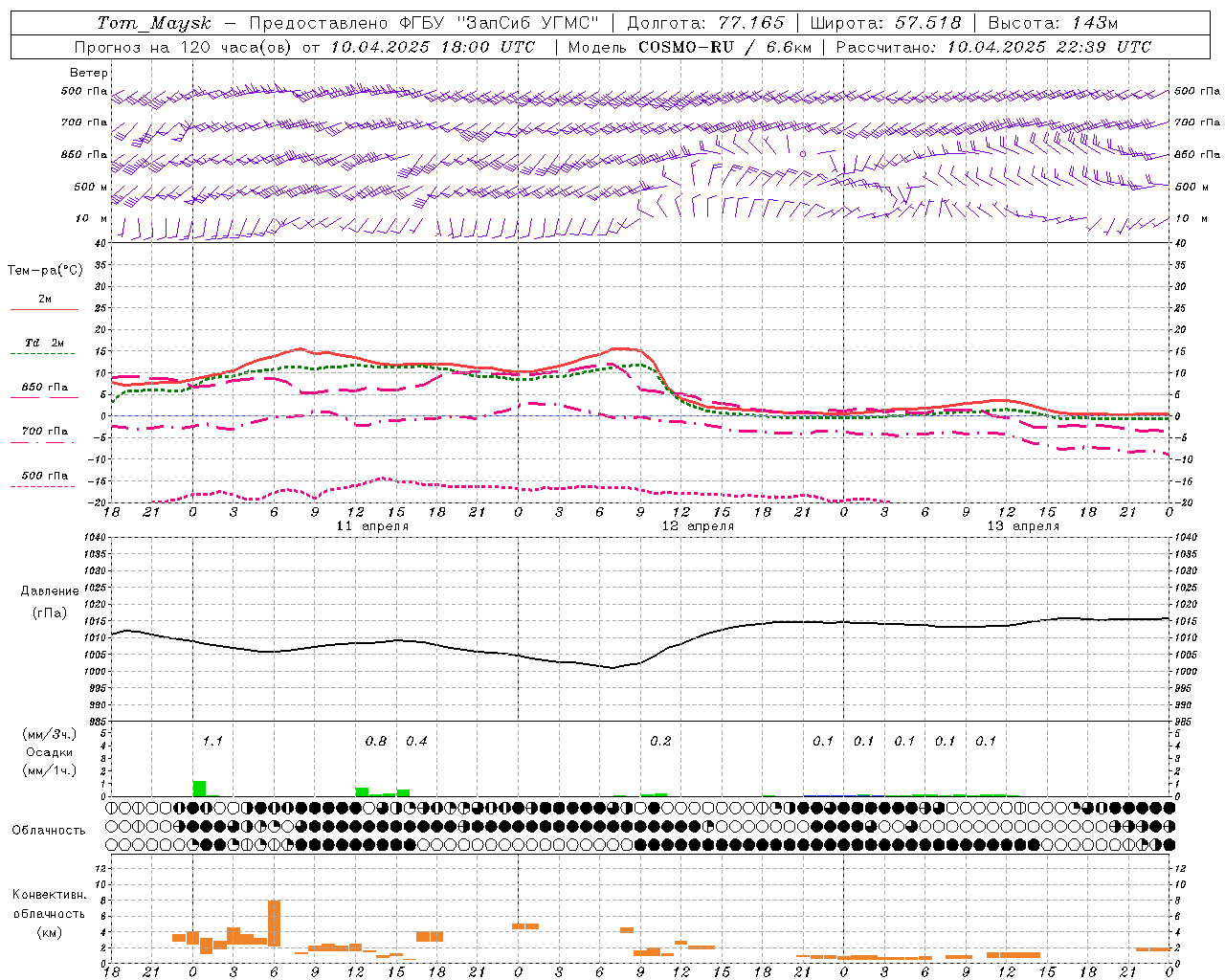
Task: Click the '(гПа)' unit label under Давление
Action: [50, 613]
